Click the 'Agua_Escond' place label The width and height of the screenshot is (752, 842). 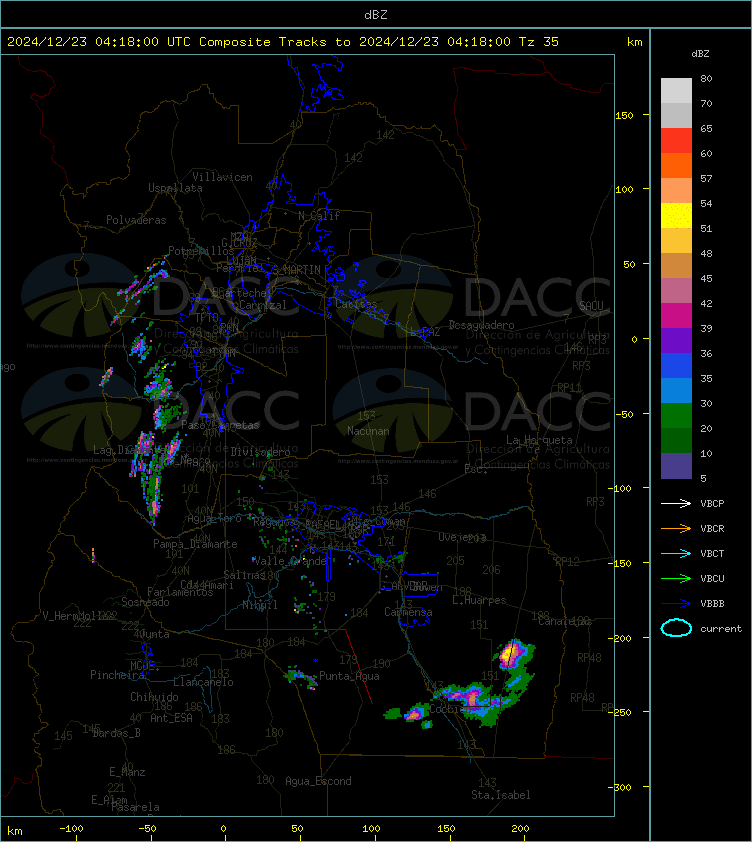click(x=318, y=781)
